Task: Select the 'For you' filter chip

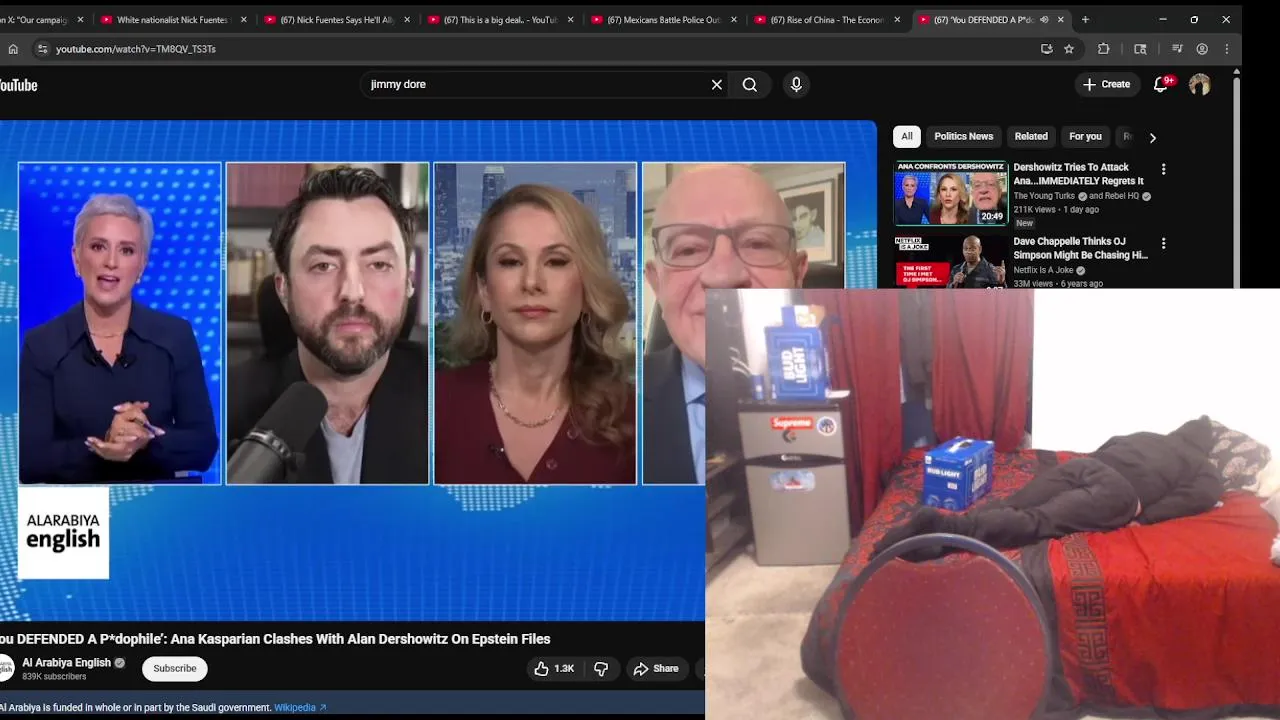Action: point(1085,137)
